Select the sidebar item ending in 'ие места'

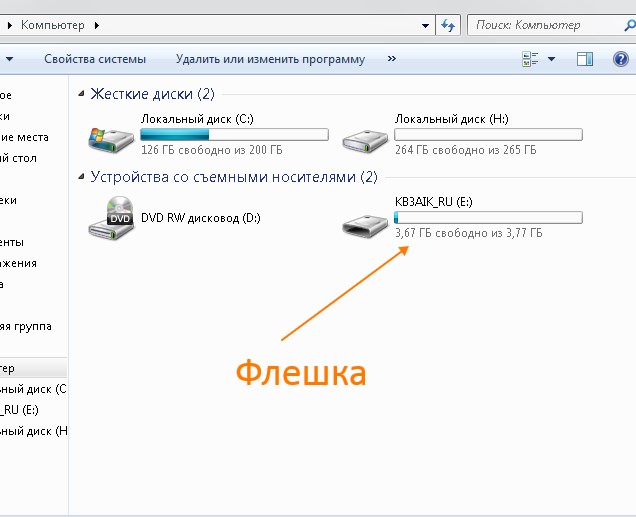[x=24, y=137]
